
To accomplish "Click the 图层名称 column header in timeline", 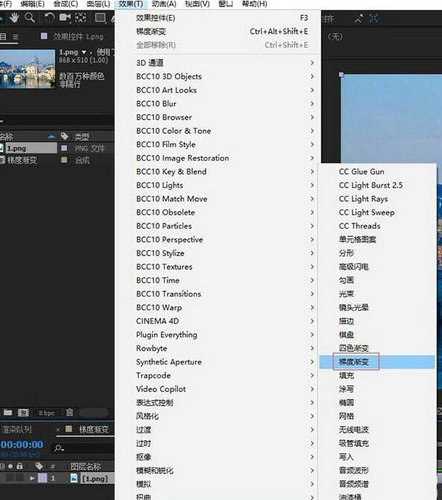I will tap(86, 466).
